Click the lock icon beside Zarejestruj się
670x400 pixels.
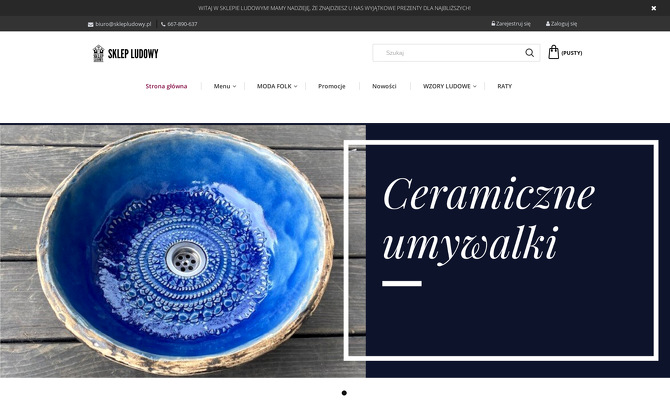click(x=493, y=24)
